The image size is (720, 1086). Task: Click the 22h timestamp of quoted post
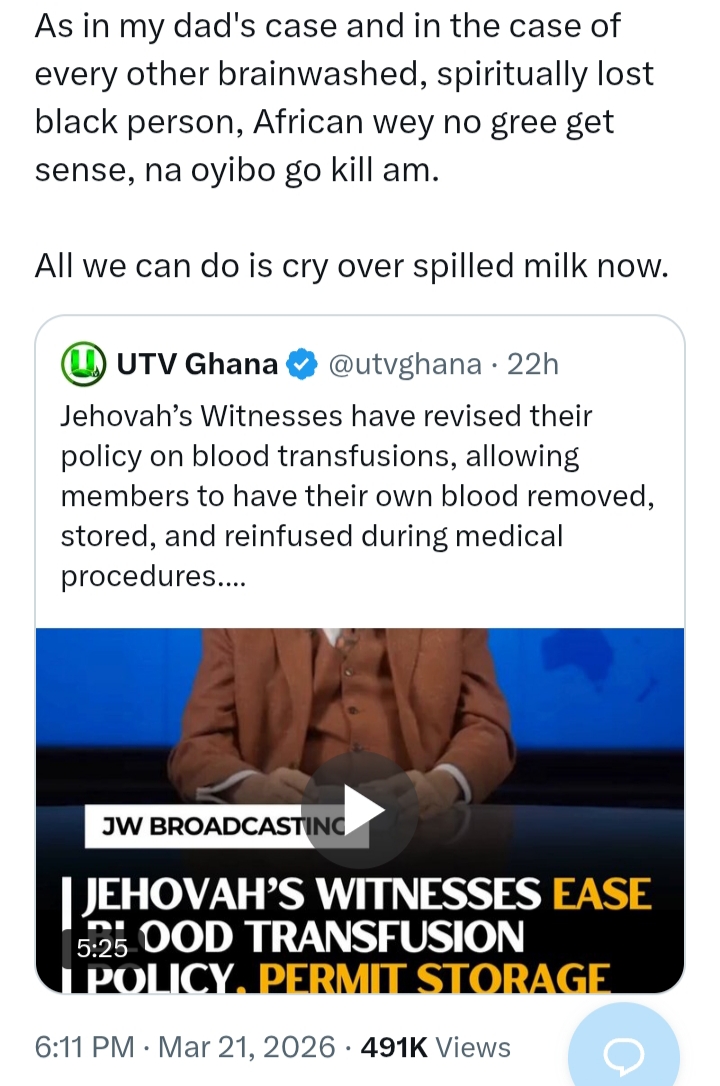532,365
